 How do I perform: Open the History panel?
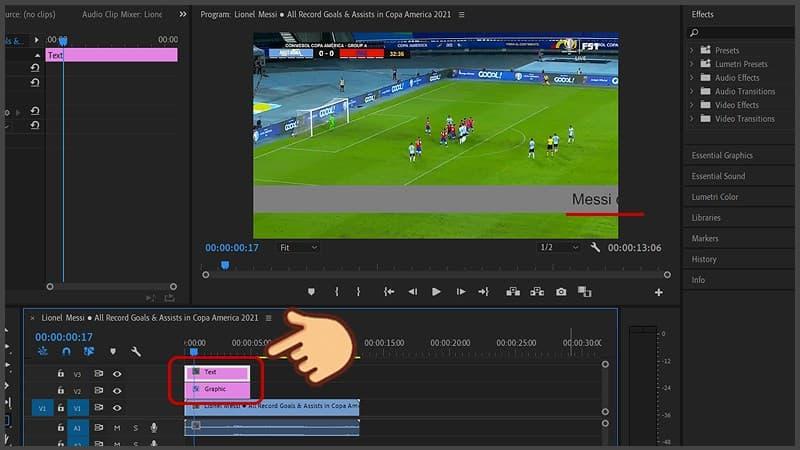click(704, 259)
